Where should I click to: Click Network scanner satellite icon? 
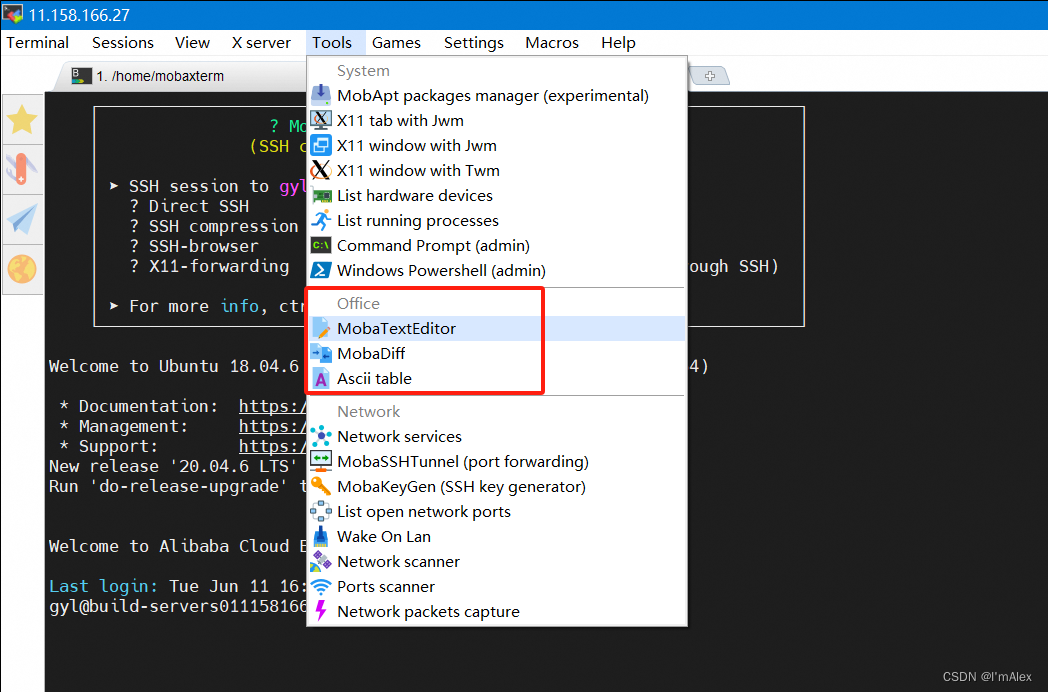[321, 562]
